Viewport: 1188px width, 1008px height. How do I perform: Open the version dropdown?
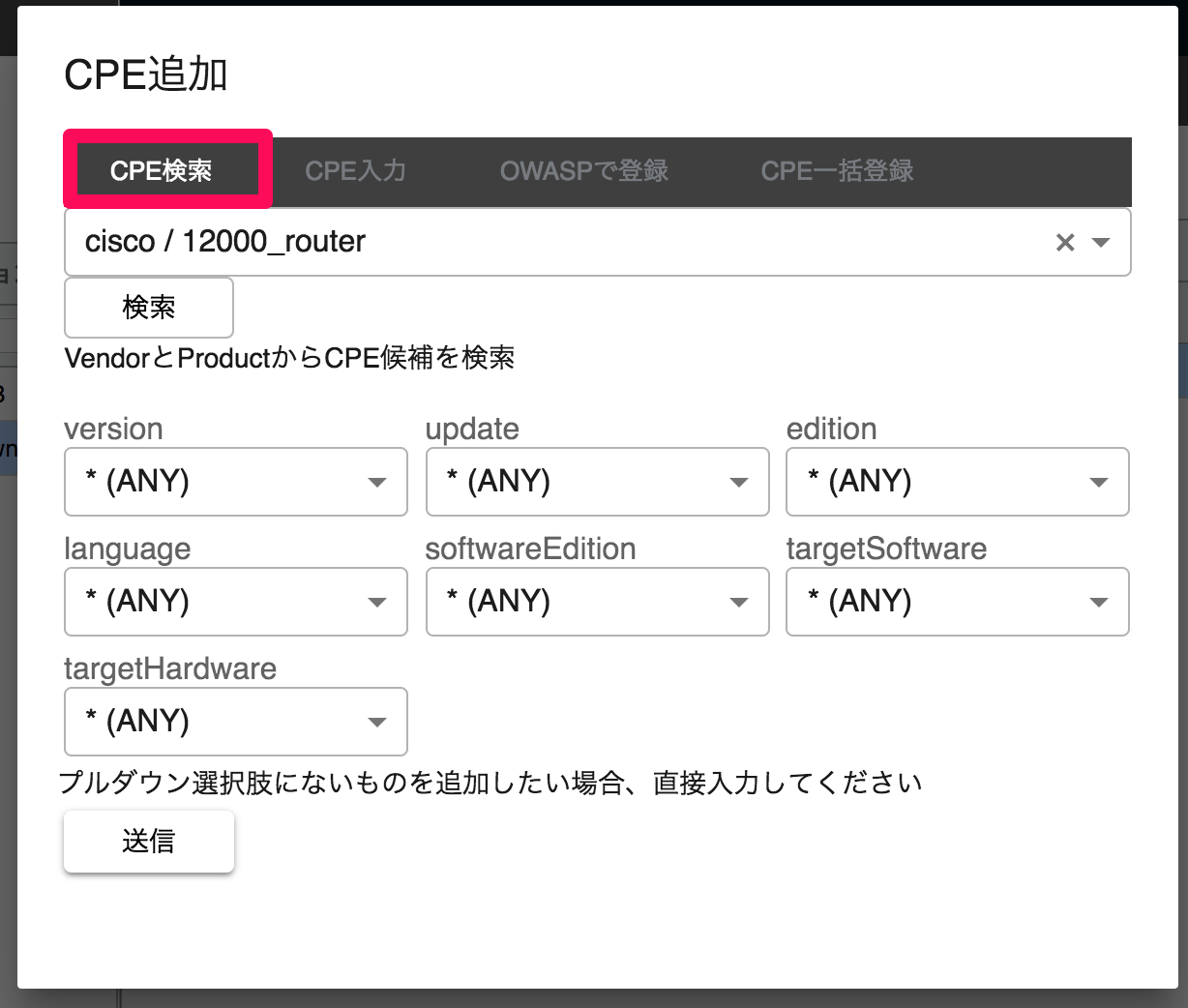point(236,482)
